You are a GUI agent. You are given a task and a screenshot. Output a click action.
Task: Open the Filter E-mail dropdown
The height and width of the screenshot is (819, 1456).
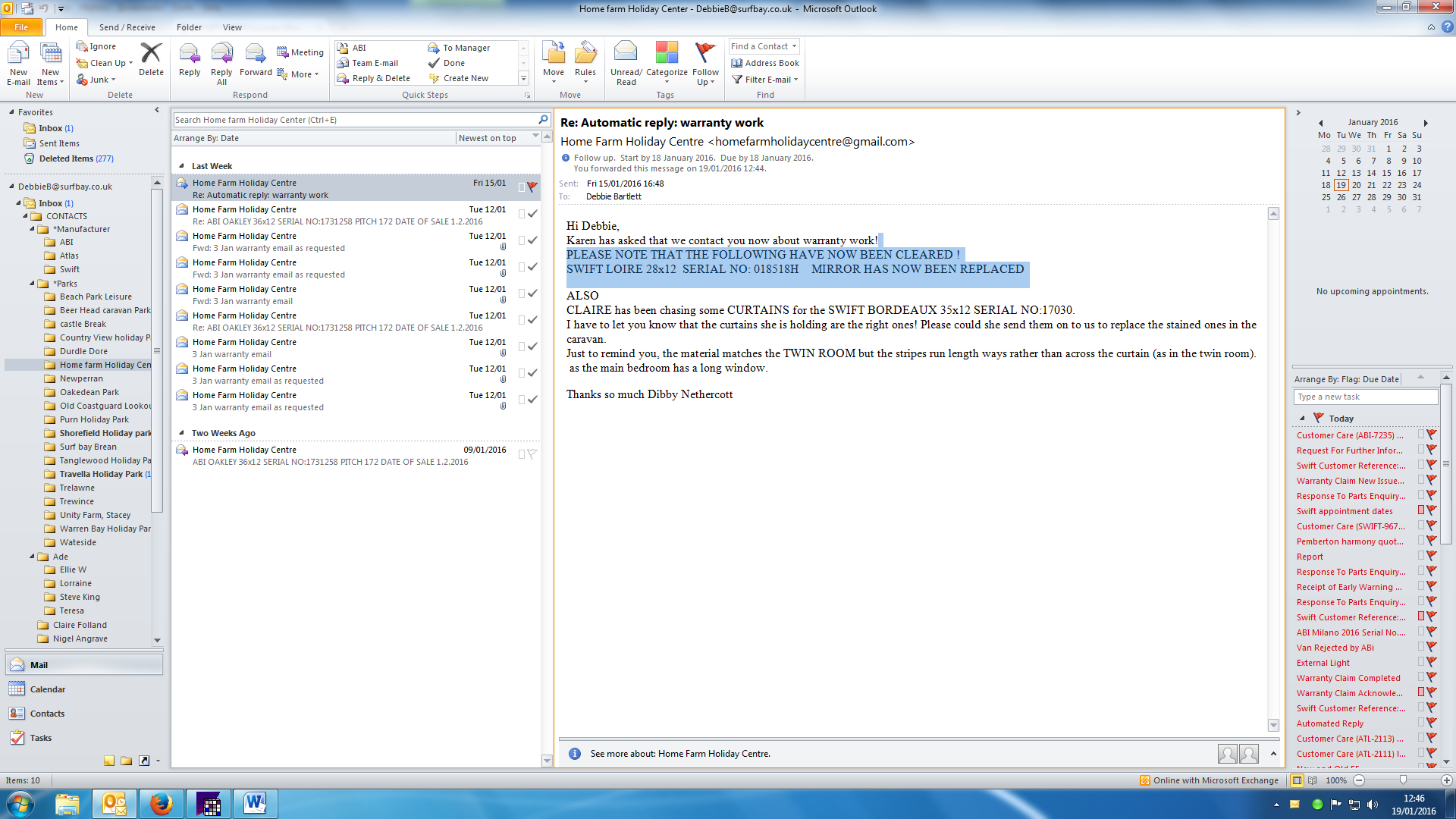coord(767,80)
